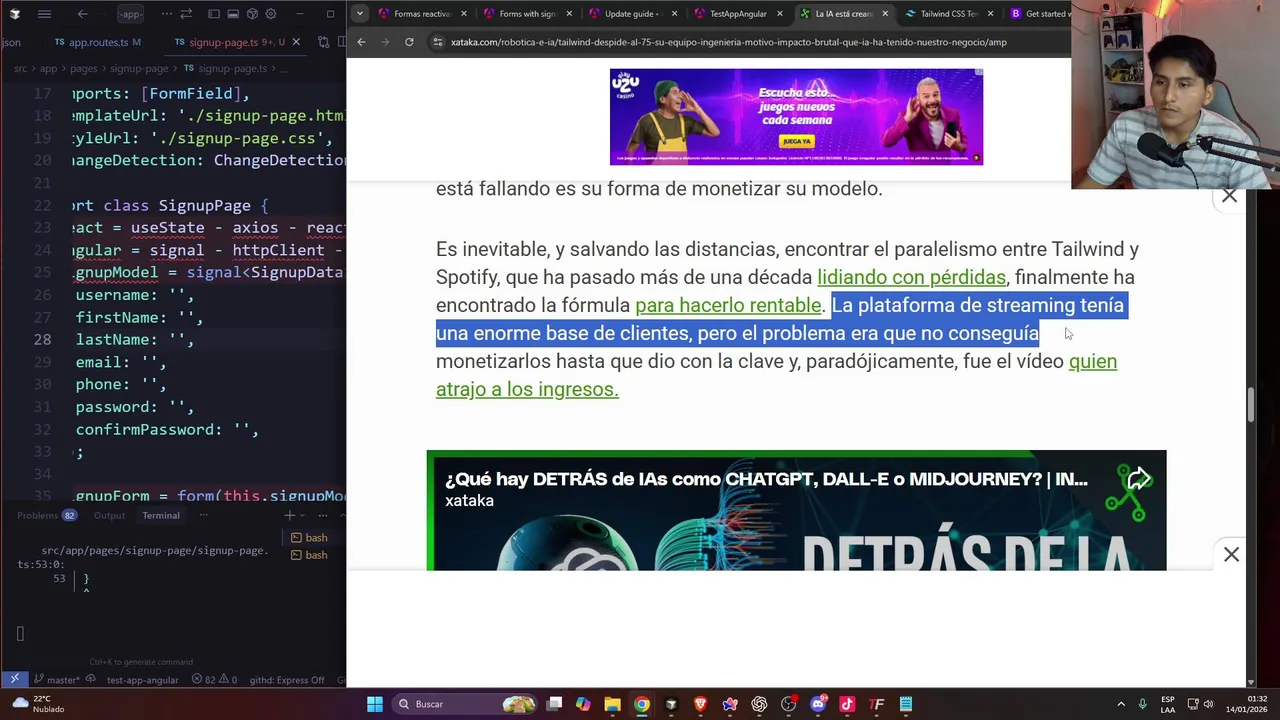Click signup-page folder in breadcrumb path
The image size is (1280, 720).
[139, 68]
